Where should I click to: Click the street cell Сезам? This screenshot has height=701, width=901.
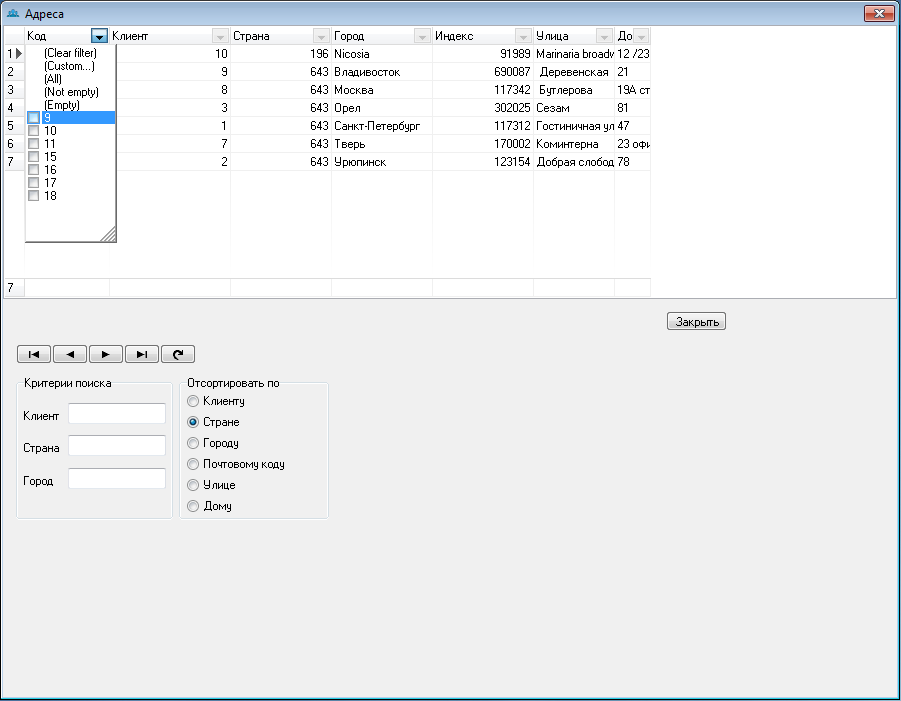pos(574,107)
